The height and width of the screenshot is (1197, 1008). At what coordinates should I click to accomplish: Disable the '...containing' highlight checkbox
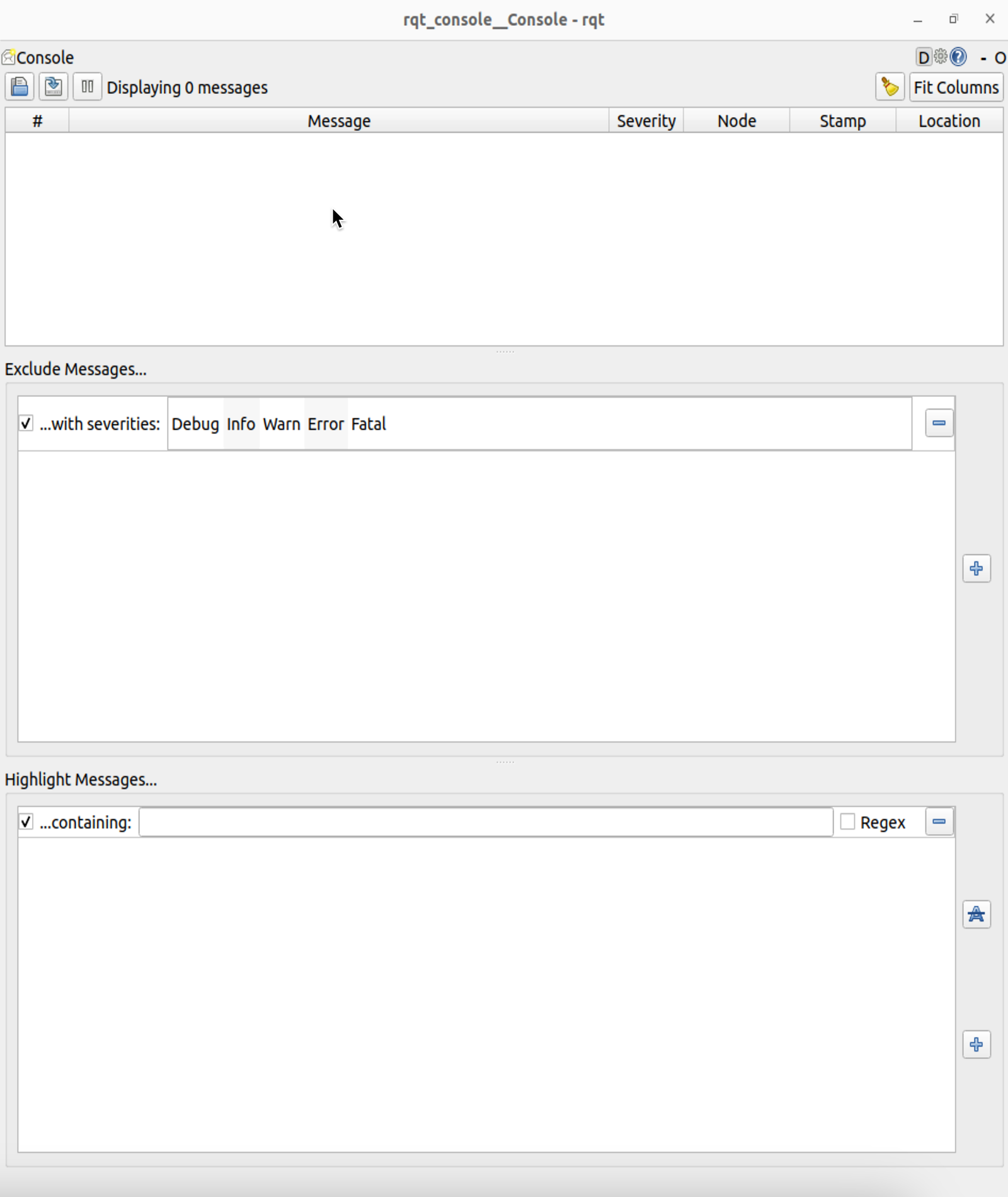(26, 822)
